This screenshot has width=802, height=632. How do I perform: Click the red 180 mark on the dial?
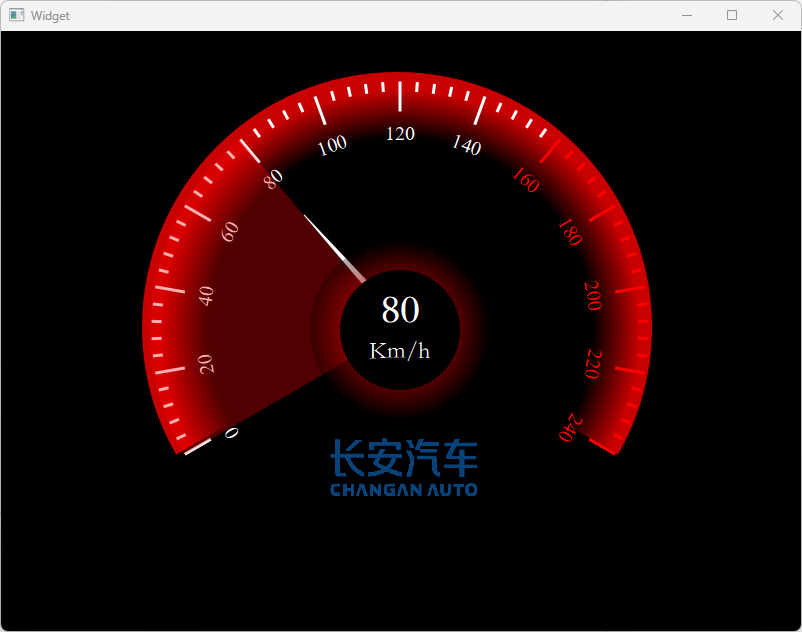570,232
